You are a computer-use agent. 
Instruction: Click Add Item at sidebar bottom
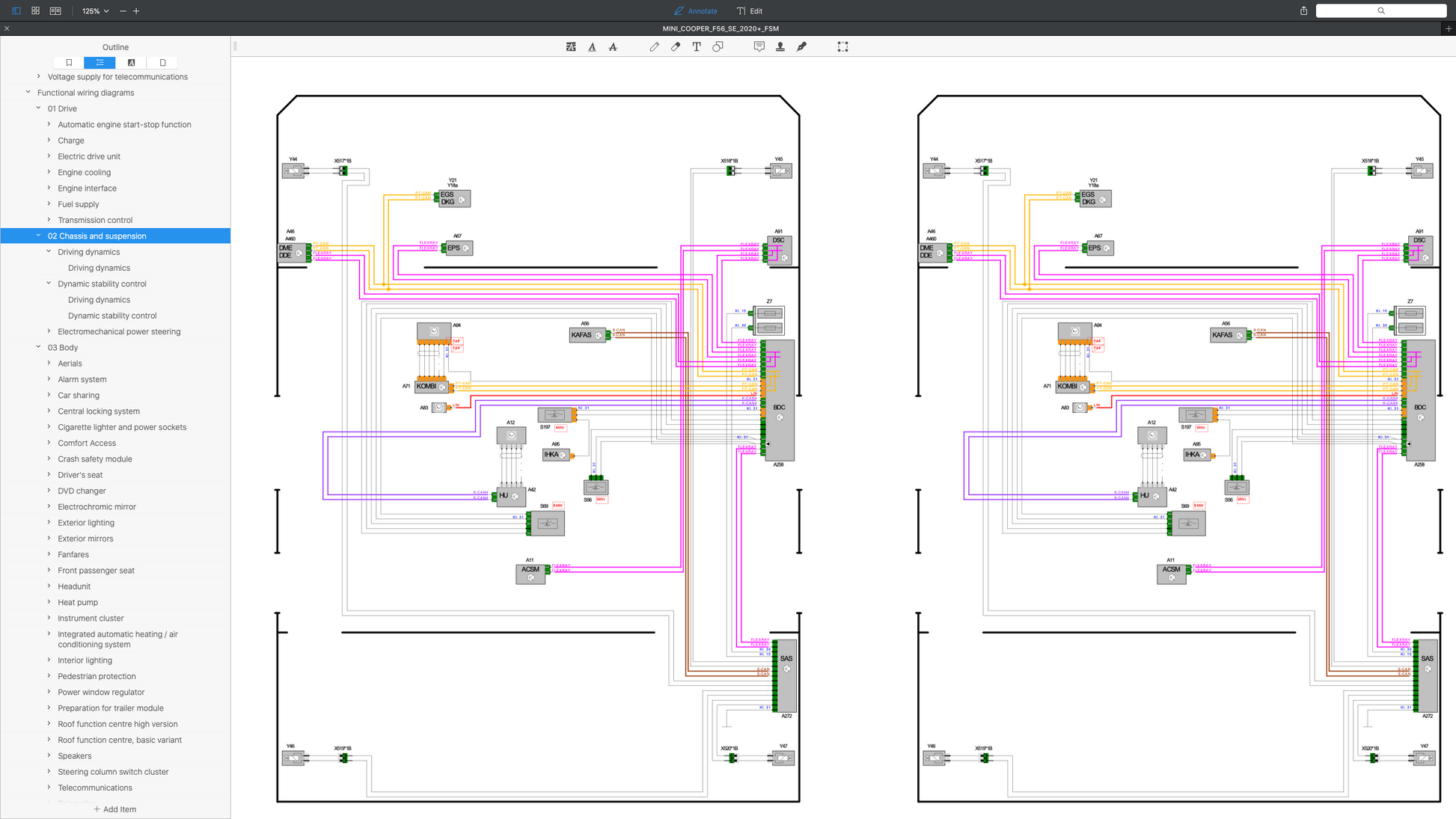point(115,809)
